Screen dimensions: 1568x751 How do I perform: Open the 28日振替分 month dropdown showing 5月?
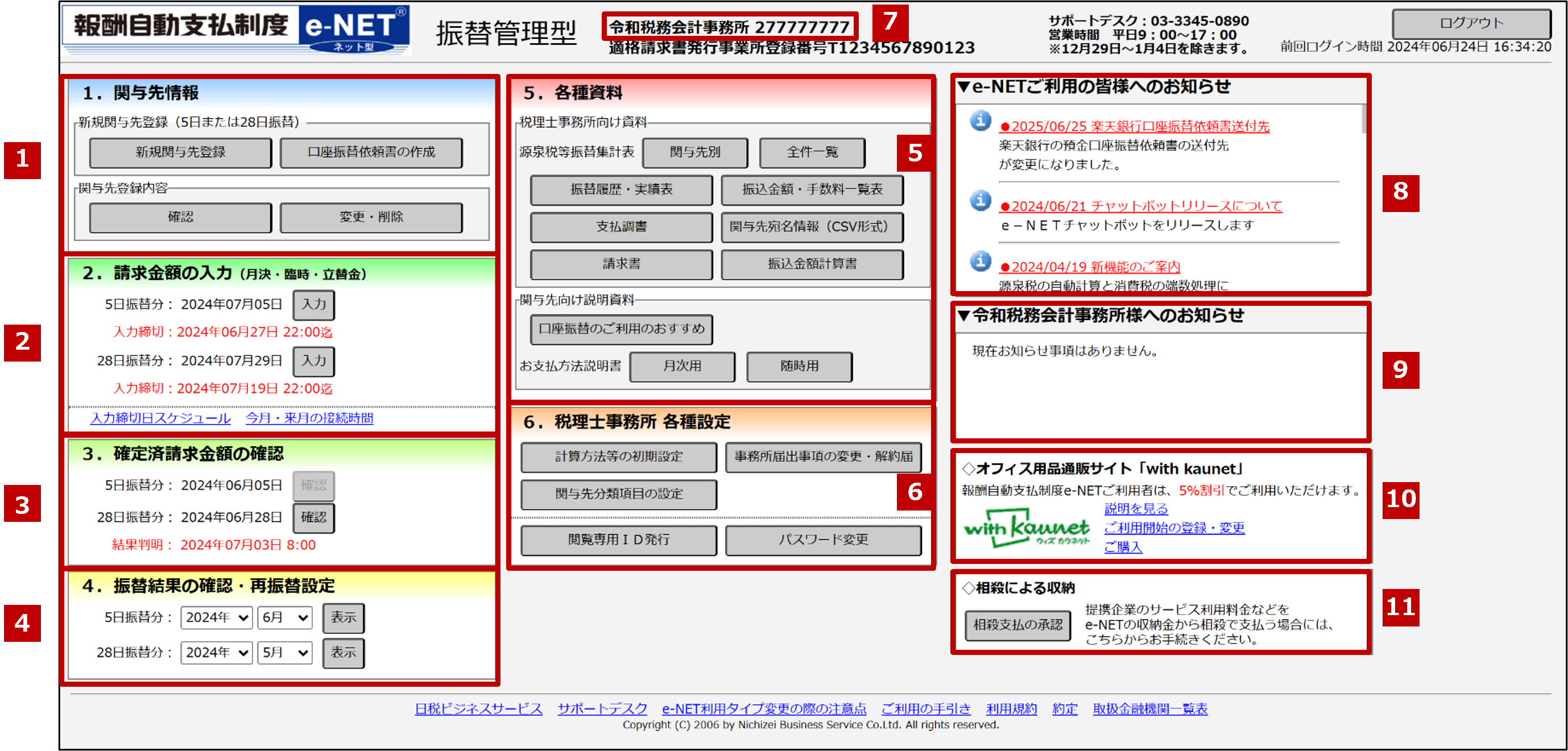click(x=284, y=653)
